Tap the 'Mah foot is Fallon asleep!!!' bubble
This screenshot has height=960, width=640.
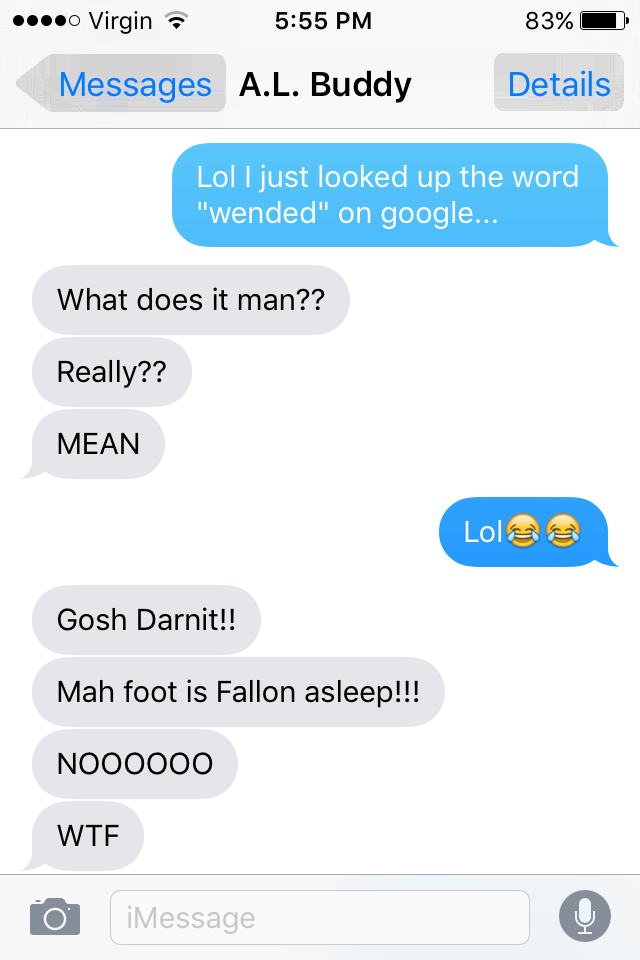pyautogui.click(x=238, y=692)
